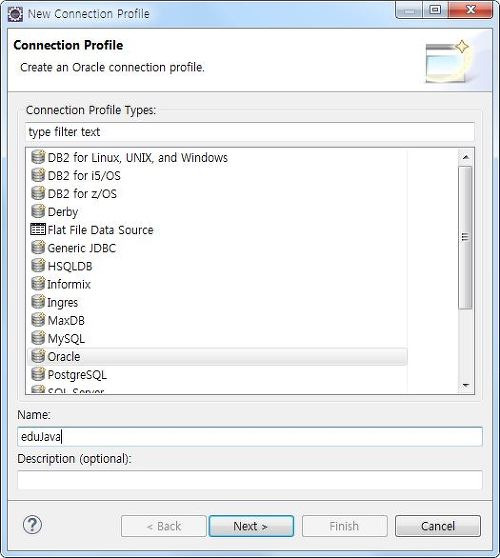Click the DB2 for z/OS database icon
Viewport: 500px width, 558px height.
(38, 193)
